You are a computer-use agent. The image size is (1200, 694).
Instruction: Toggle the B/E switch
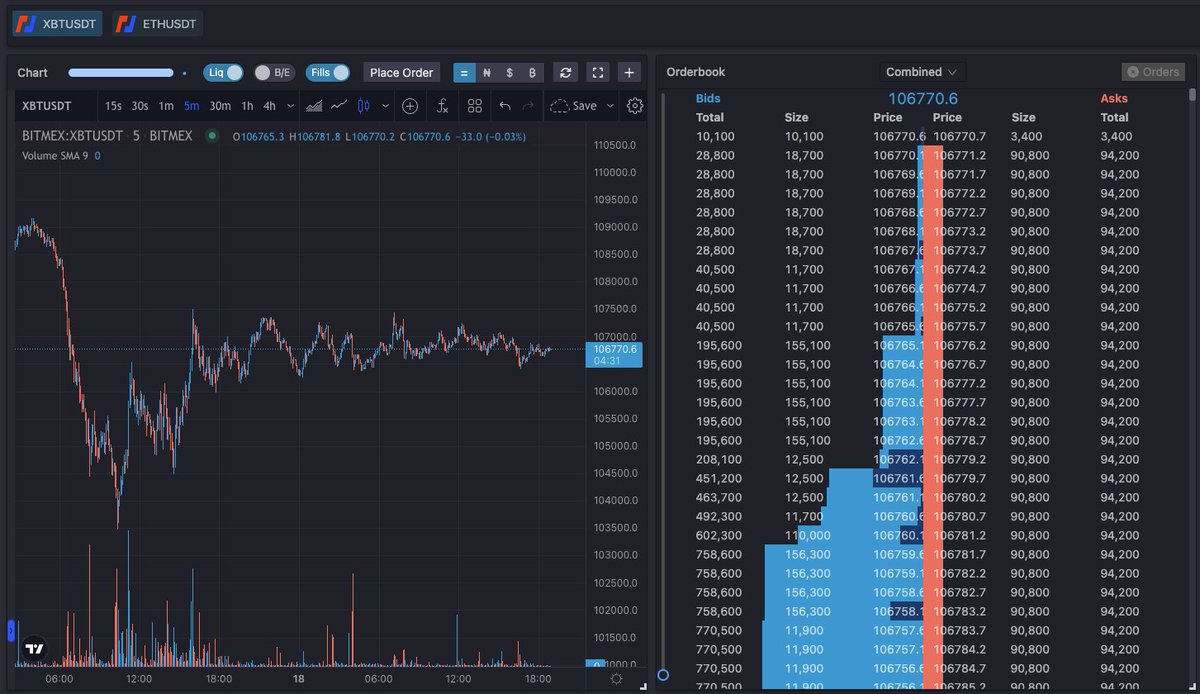pos(274,73)
